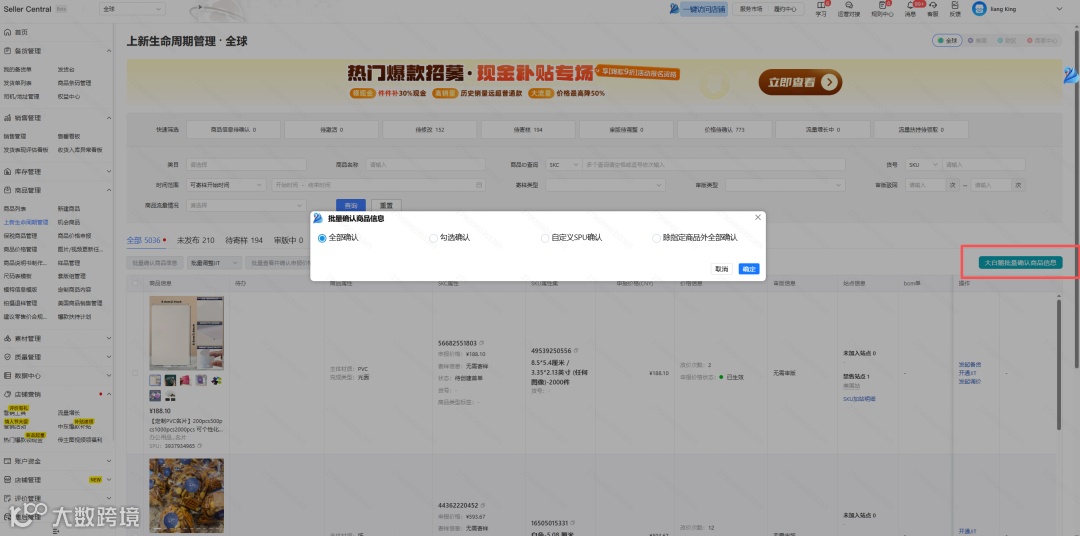Screen dimensions: 1080x536
Task: Click the 质量管理 sidebar section icon
Action: 8,357
